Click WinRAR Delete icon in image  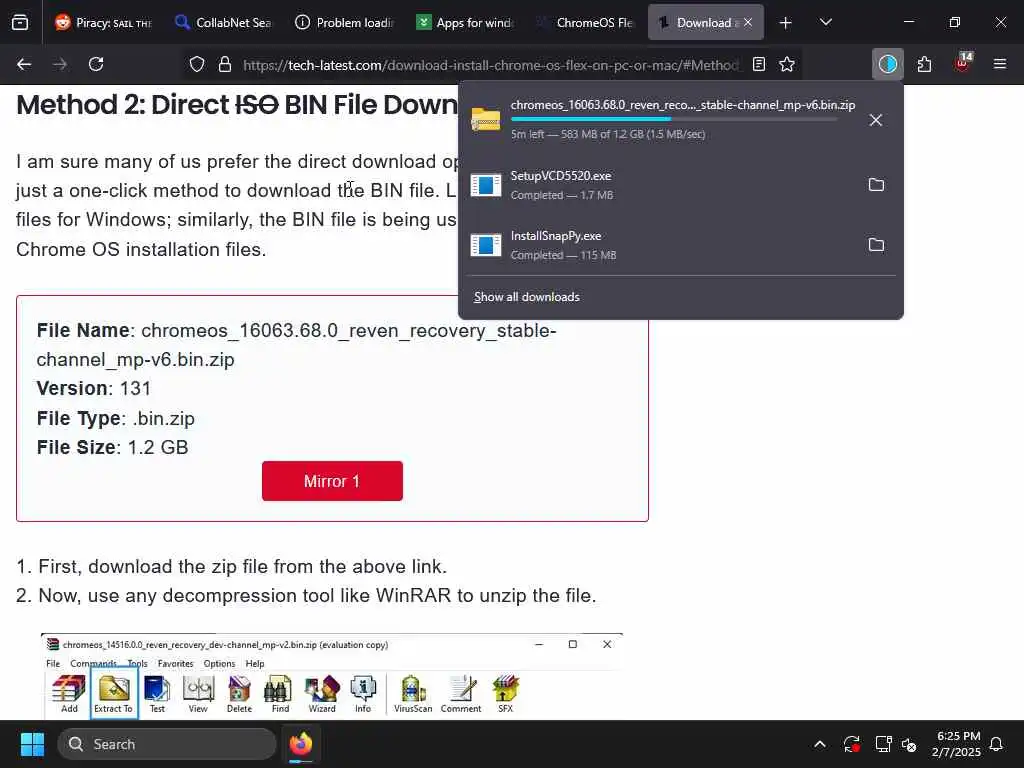pyautogui.click(x=239, y=694)
